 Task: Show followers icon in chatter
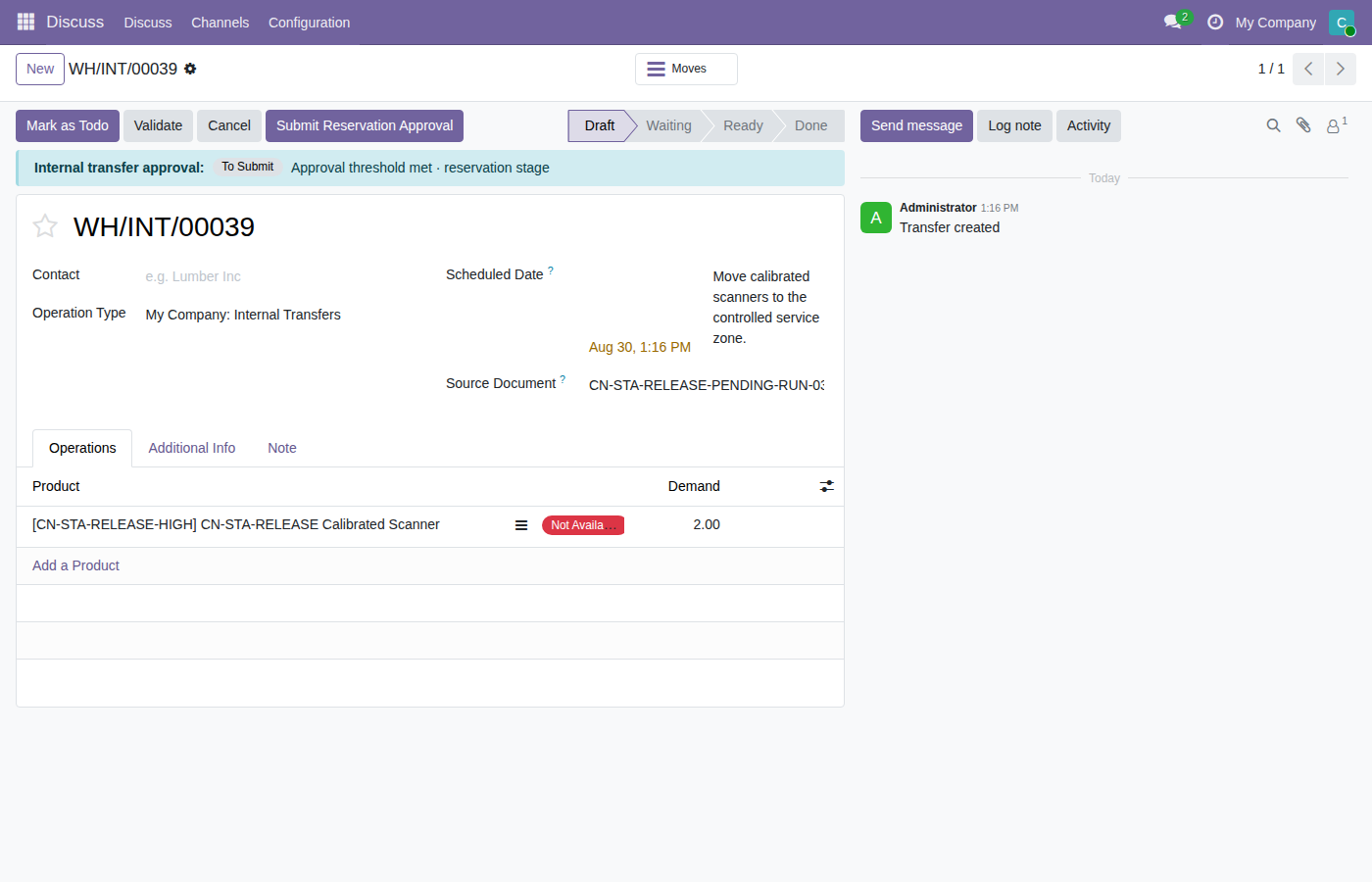click(1337, 125)
